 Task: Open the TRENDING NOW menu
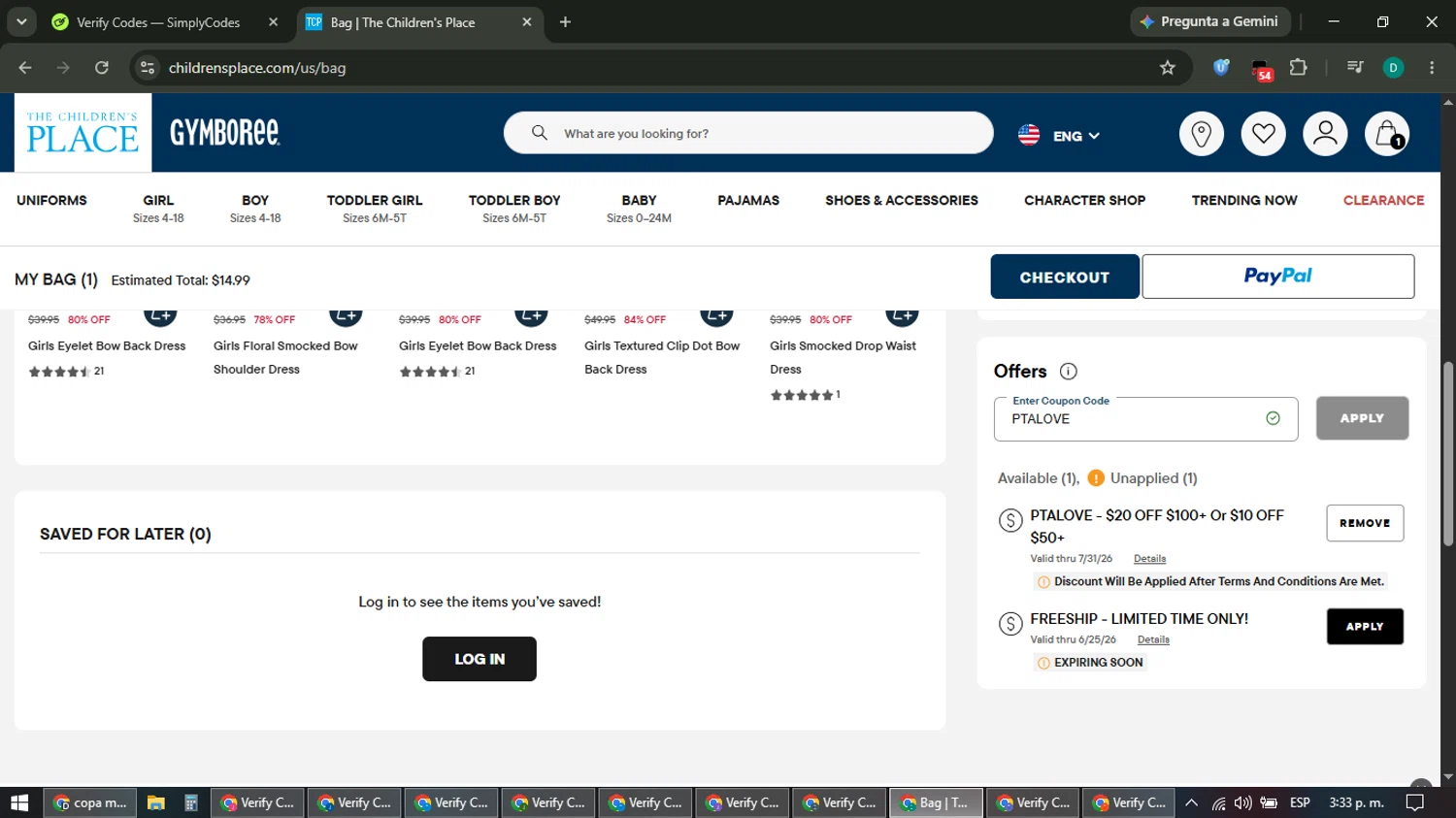point(1244,200)
